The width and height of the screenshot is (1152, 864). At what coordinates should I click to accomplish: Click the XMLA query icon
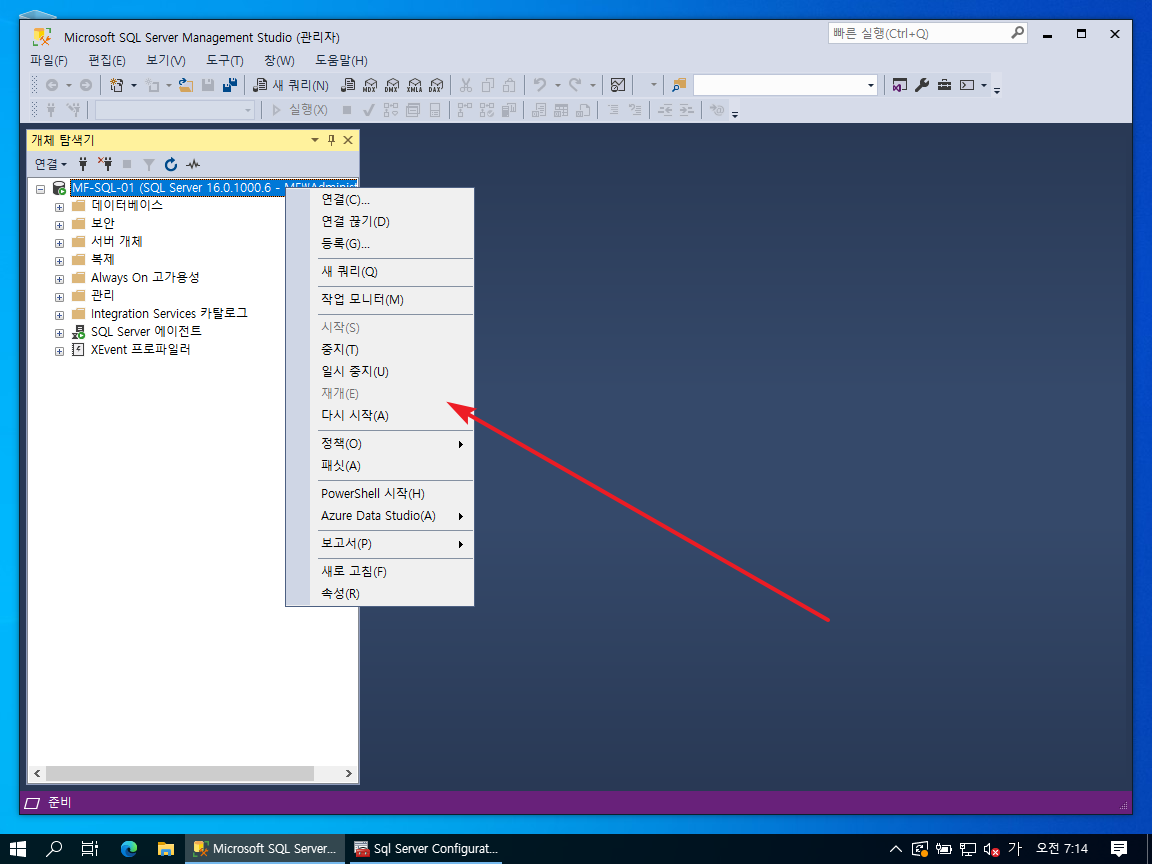[414, 85]
